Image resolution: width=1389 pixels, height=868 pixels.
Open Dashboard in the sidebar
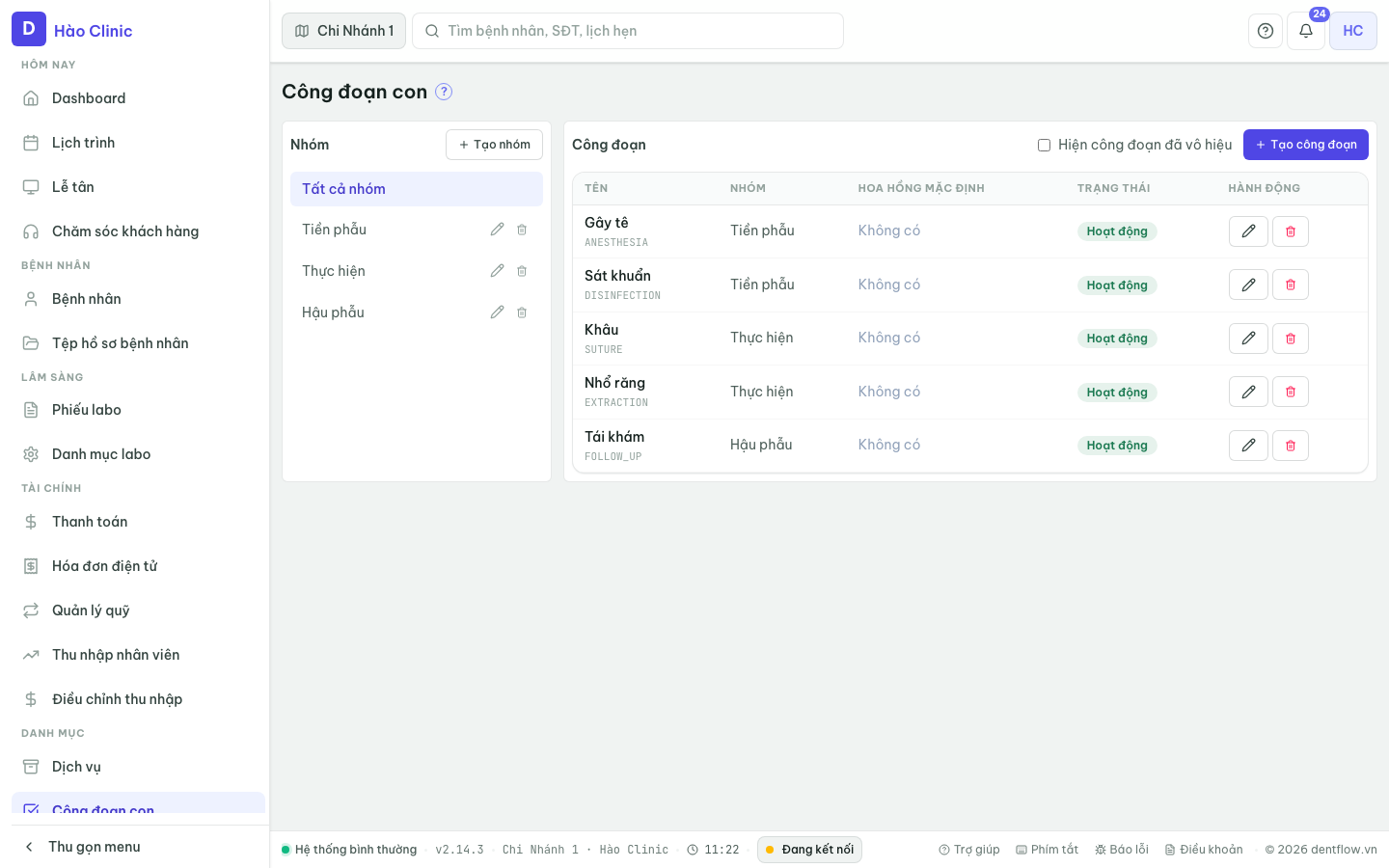point(138,98)
